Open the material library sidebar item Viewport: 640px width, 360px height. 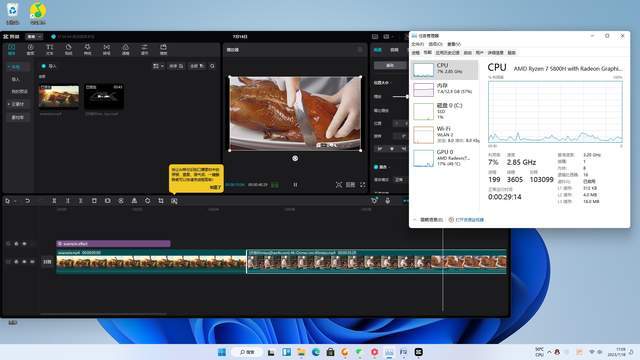[18, 118]
